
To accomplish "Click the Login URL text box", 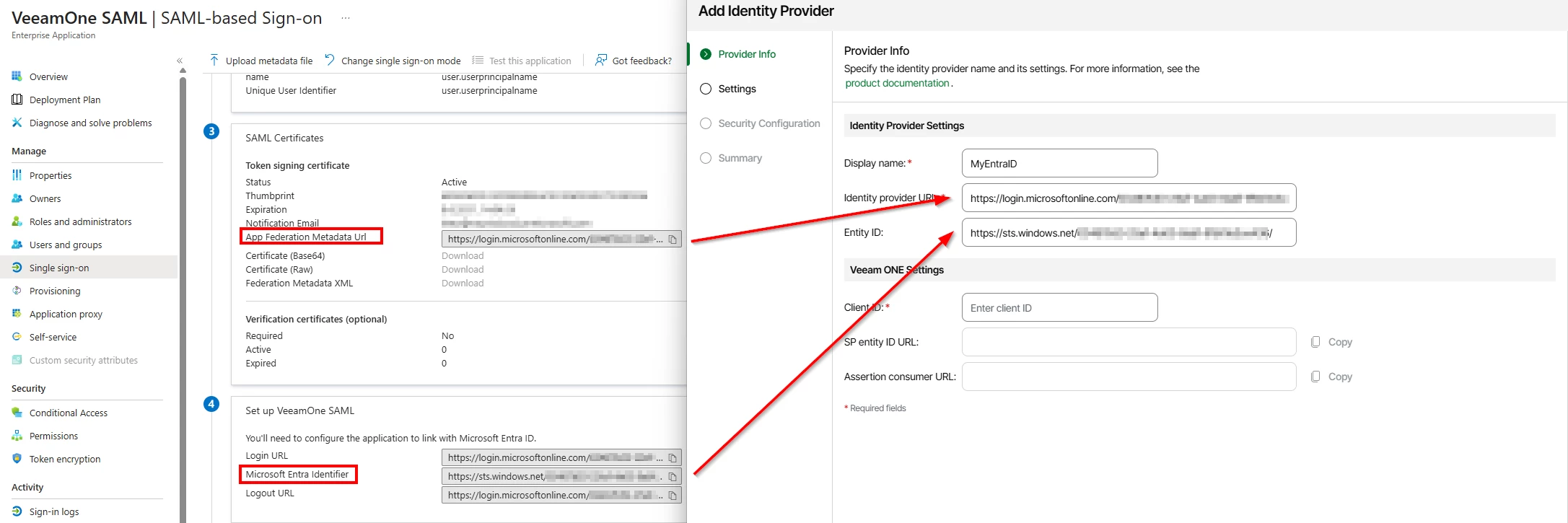I will (561, 457).
